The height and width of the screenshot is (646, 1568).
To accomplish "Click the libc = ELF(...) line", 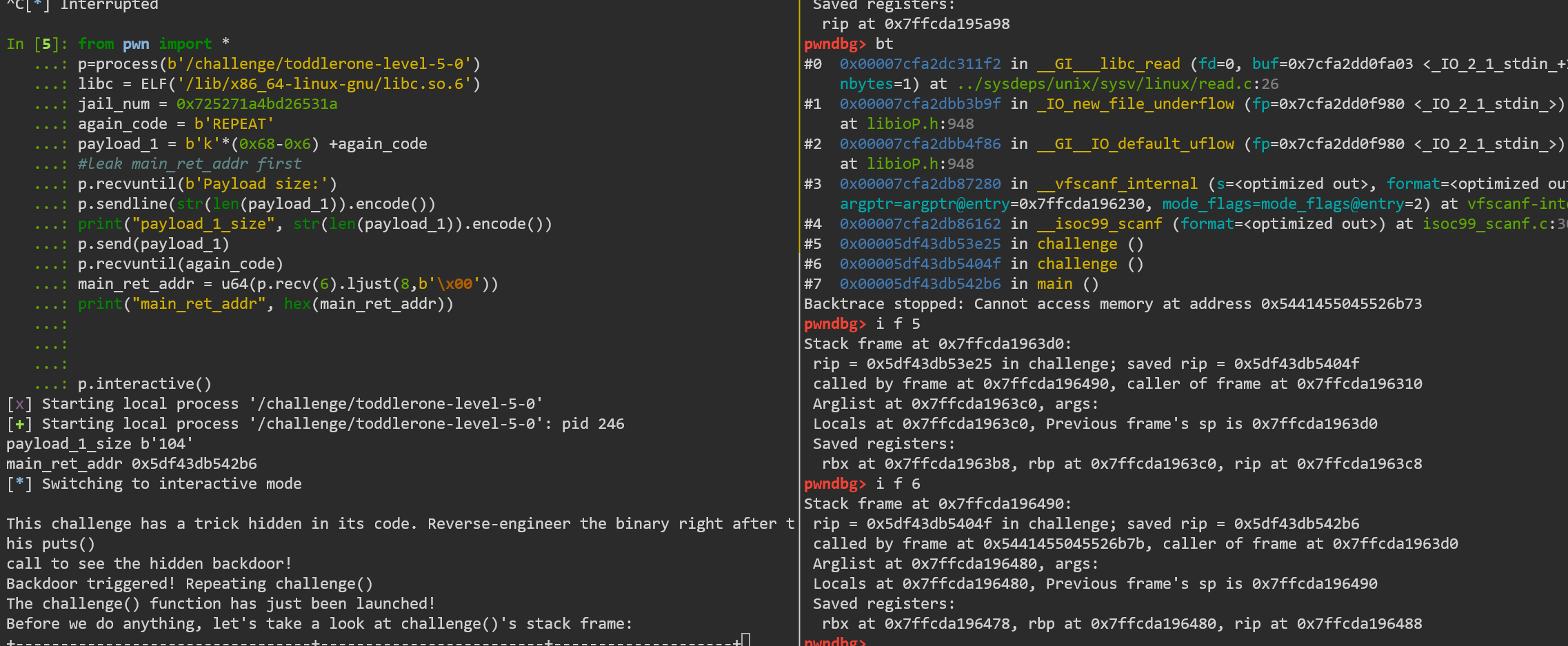I will point(279,84).
